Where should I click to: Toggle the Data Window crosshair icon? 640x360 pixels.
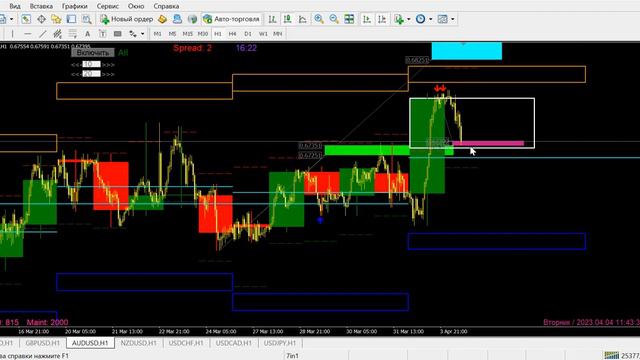[41, 19]
